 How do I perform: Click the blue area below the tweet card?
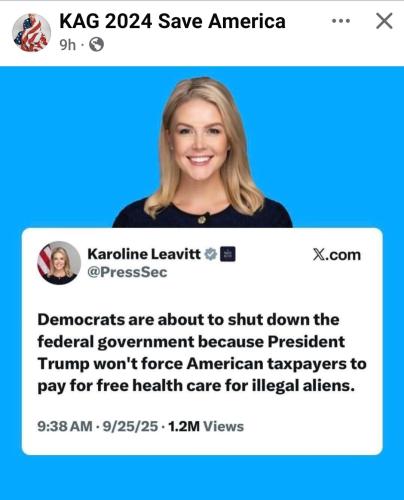coord(202,477)
